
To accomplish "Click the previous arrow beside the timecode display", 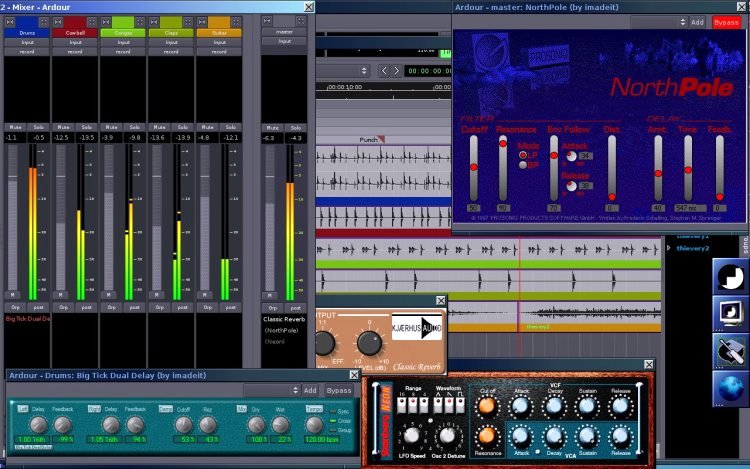I will (384, 71).
